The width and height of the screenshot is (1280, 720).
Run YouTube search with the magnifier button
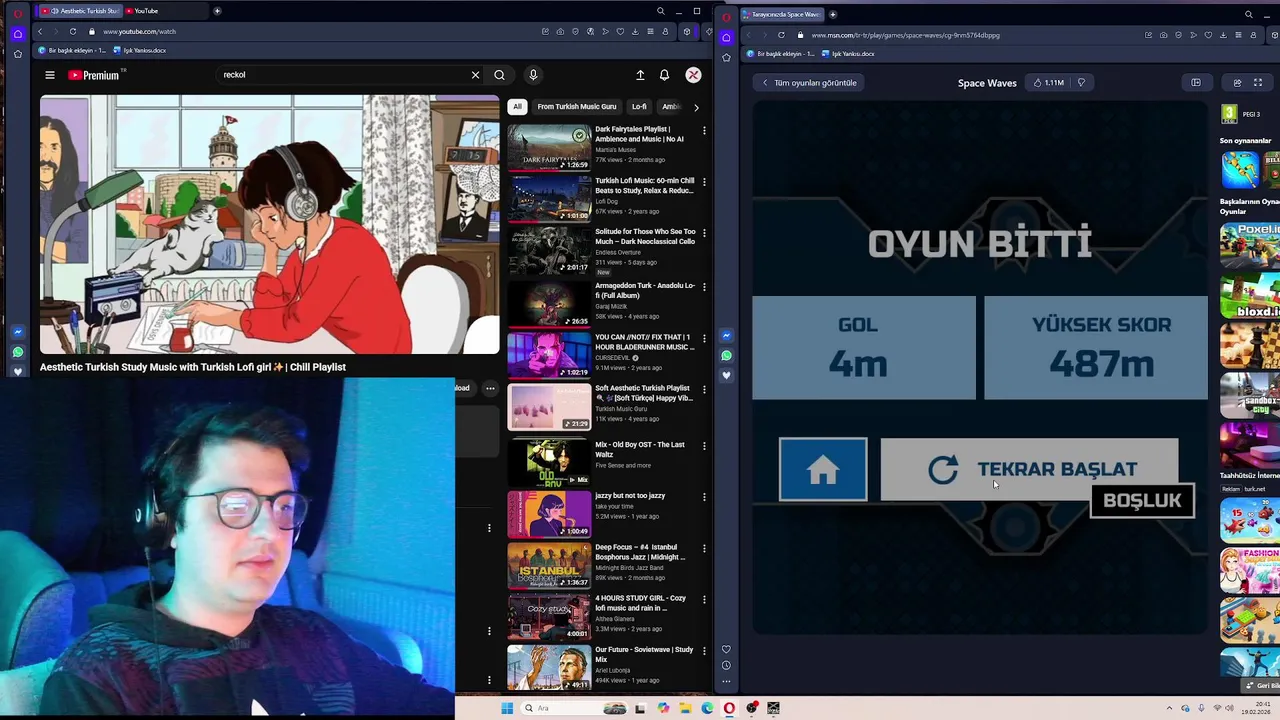[499, 75]
